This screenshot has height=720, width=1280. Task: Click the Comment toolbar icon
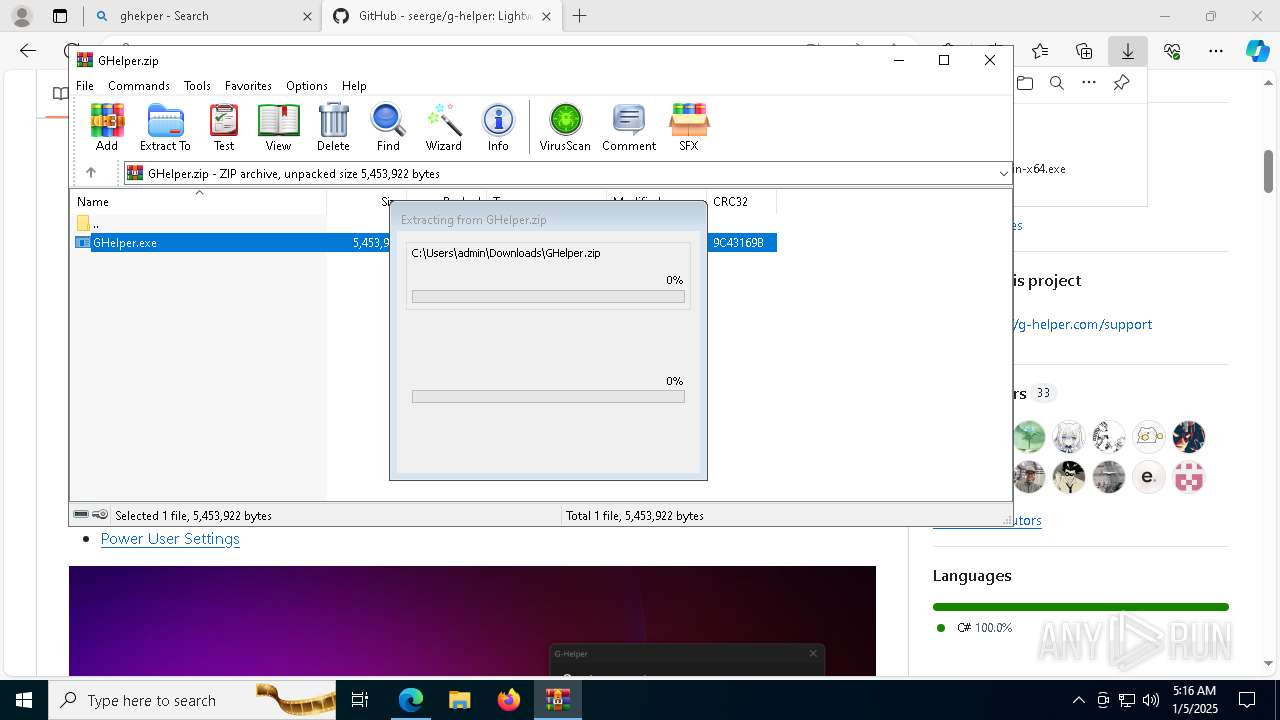coord(629,127)
